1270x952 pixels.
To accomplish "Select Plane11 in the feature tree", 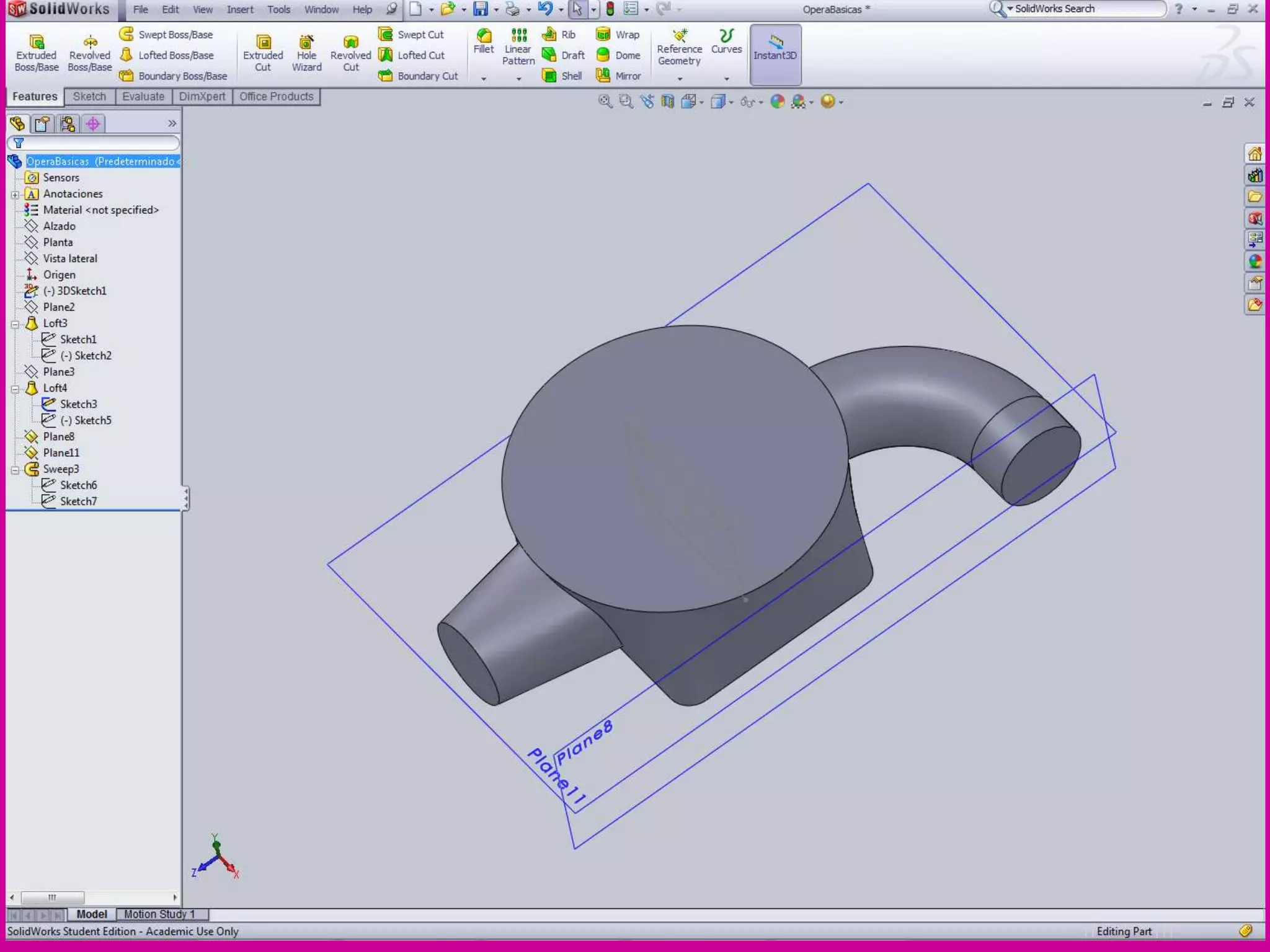I will (x=61, y=453).
